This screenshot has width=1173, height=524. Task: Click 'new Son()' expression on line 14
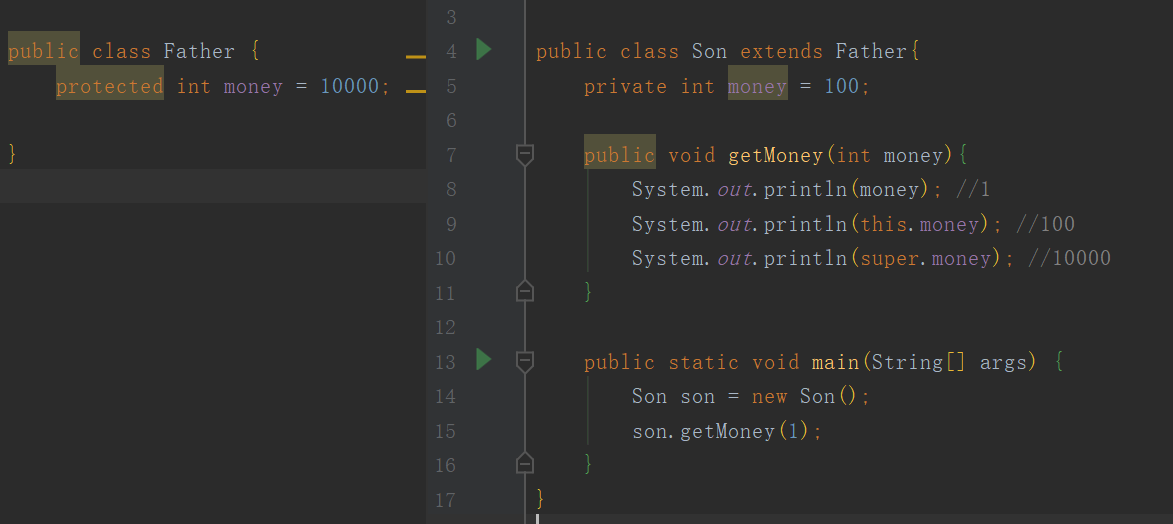point(805,396)
